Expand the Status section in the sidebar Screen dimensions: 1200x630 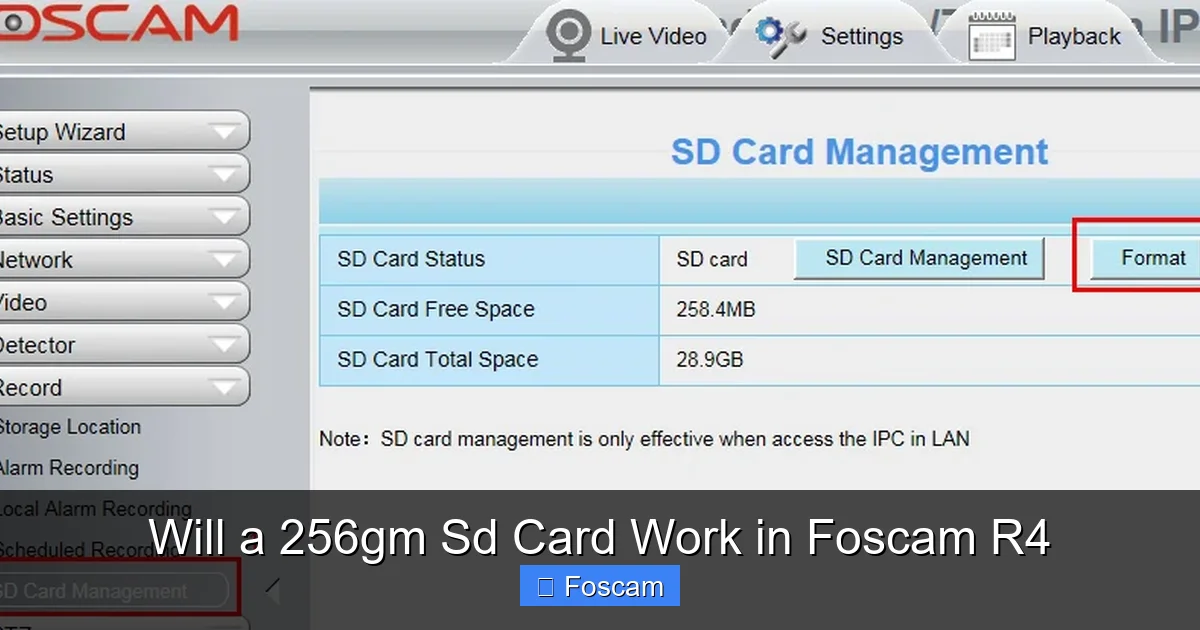(120, 174)
